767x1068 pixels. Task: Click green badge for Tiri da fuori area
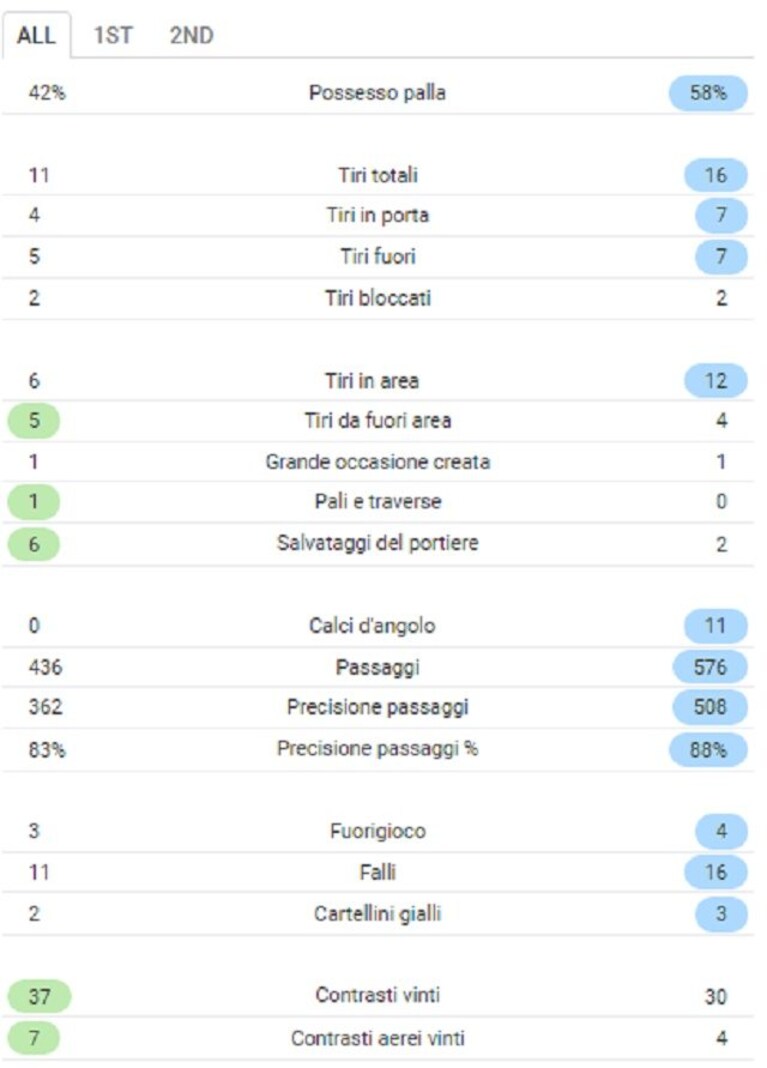click(x=33, y=420)
